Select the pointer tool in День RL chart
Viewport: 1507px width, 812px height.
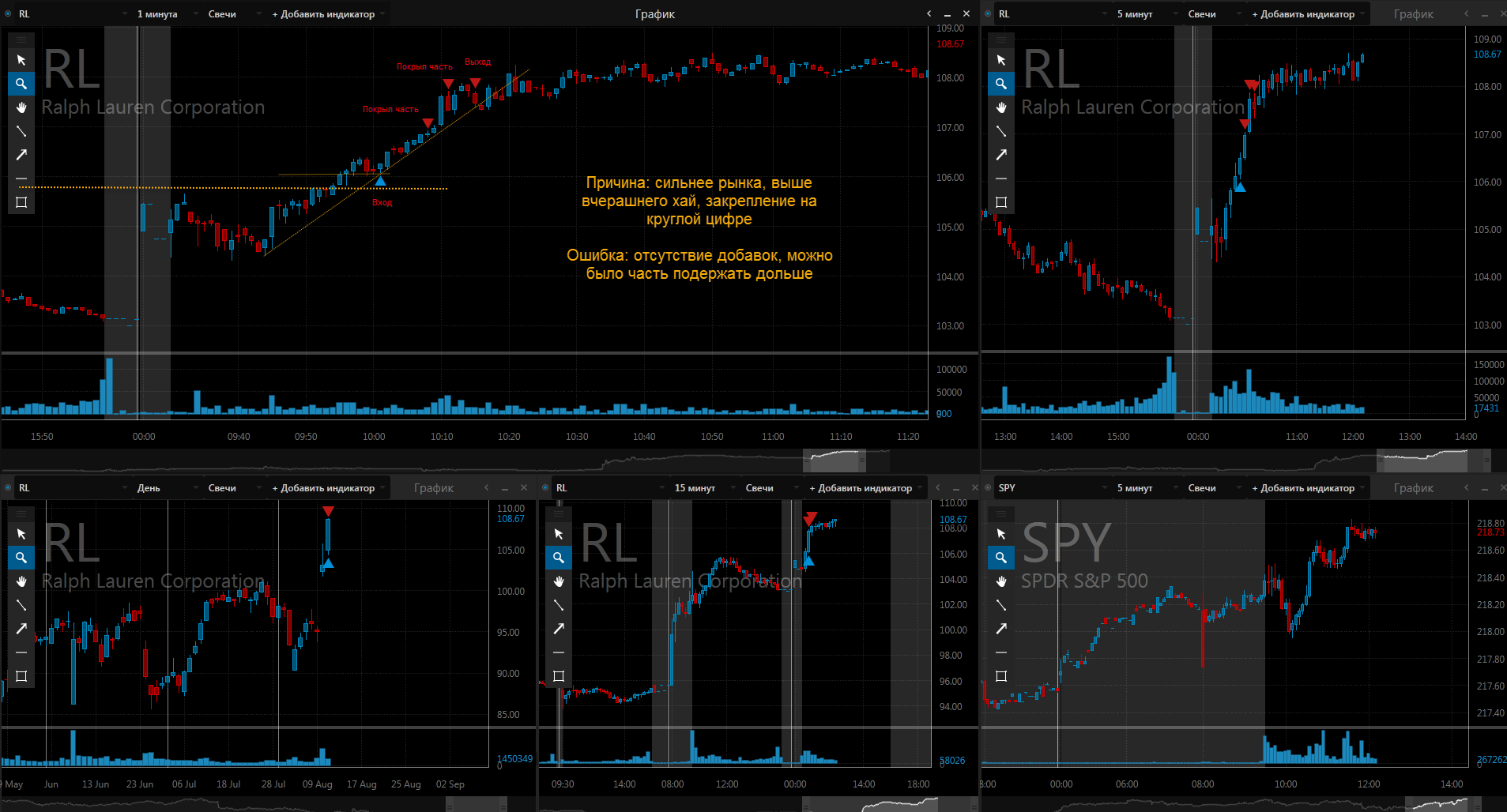pyautogui.click(x=21, y=534)
